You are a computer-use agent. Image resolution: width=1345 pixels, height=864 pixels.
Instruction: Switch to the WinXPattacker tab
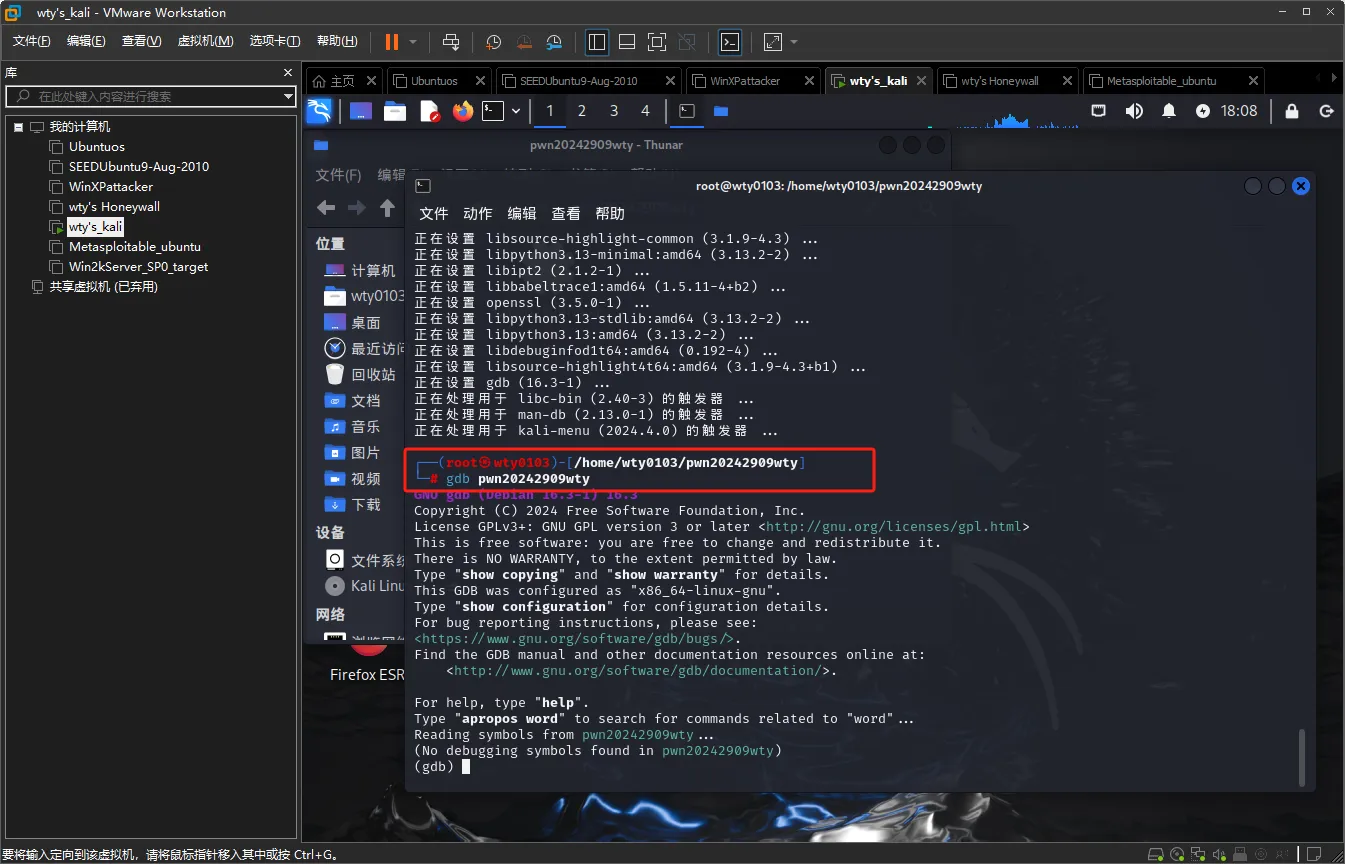(x=745, y=81)
